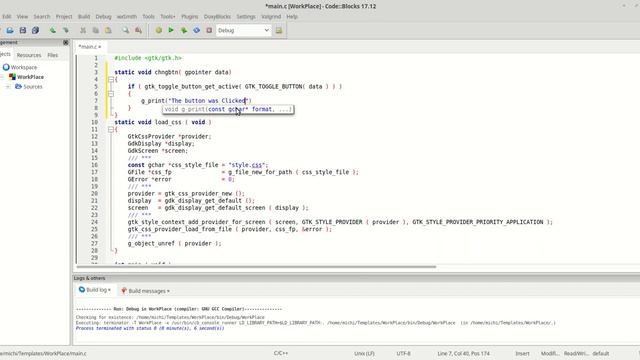This screenshot has height=360, width=640.
Task: Open the Build log tab dropdown arrow
Action: pyautogui.click(x=109, y=290)
